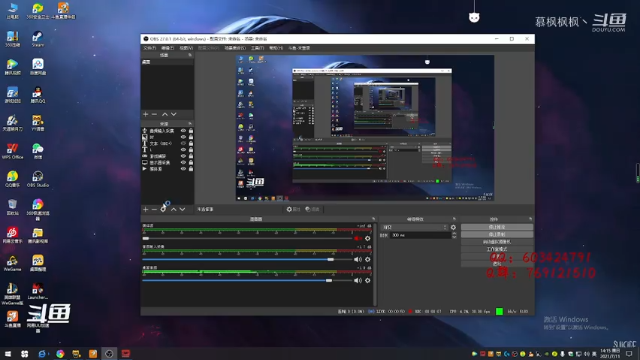Add a new scene with the Scenes plus icon
The width and height of the screenshot is (640, 360).
(x=146, y=114)
